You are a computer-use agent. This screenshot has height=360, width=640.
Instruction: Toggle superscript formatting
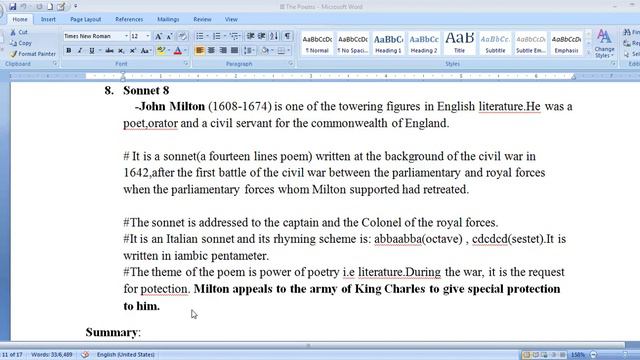133,51
